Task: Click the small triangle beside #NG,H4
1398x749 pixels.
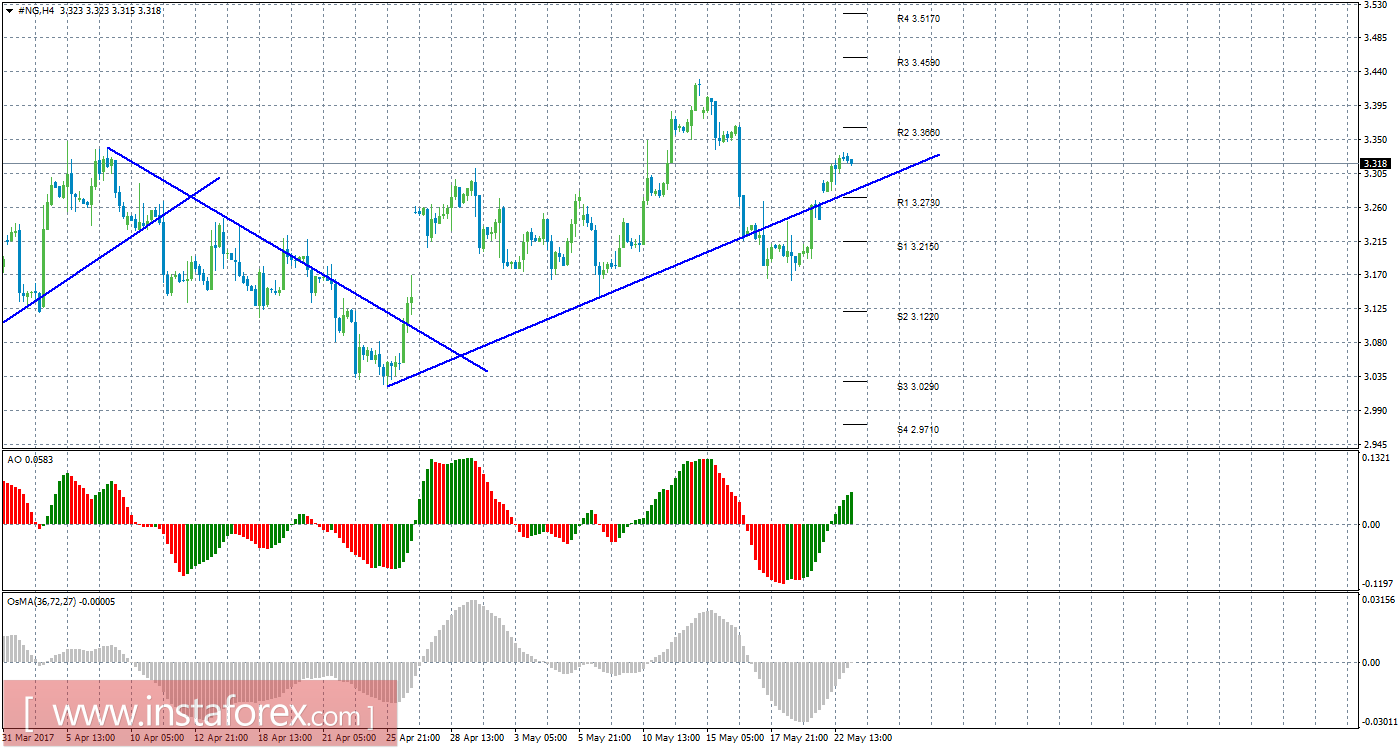Action: point(9,10)
